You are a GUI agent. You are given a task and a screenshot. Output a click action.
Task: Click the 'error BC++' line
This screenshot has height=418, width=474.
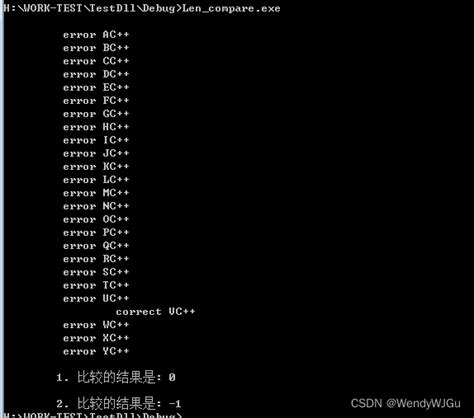coord(96,48)
